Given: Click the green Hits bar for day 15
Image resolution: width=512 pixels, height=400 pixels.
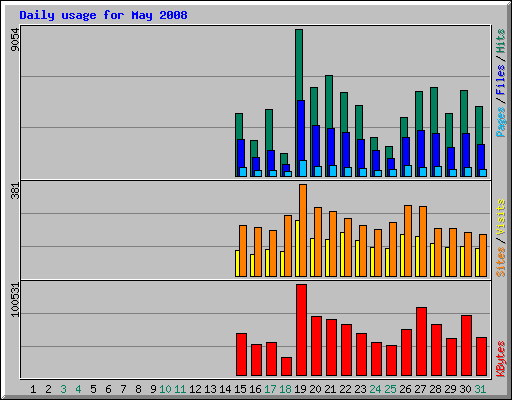Looking at the screenshot, I should pos(239,126).
